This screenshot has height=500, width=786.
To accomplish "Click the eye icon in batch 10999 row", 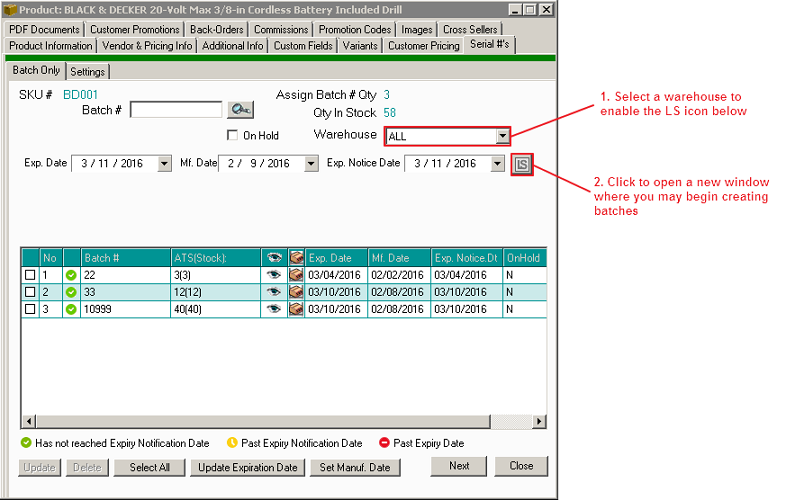I will click(x=273, y=310).
